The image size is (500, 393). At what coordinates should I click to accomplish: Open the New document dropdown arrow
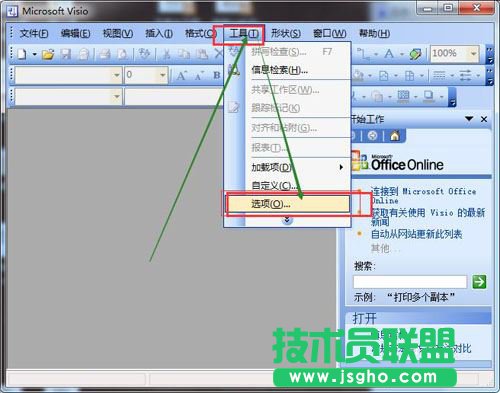(34, 54)
